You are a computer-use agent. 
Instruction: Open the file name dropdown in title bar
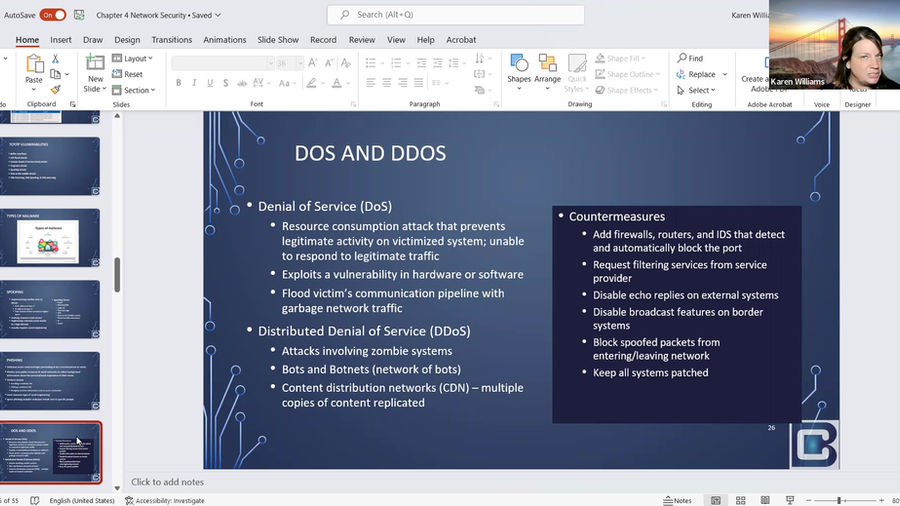click(x=218, y=15)
